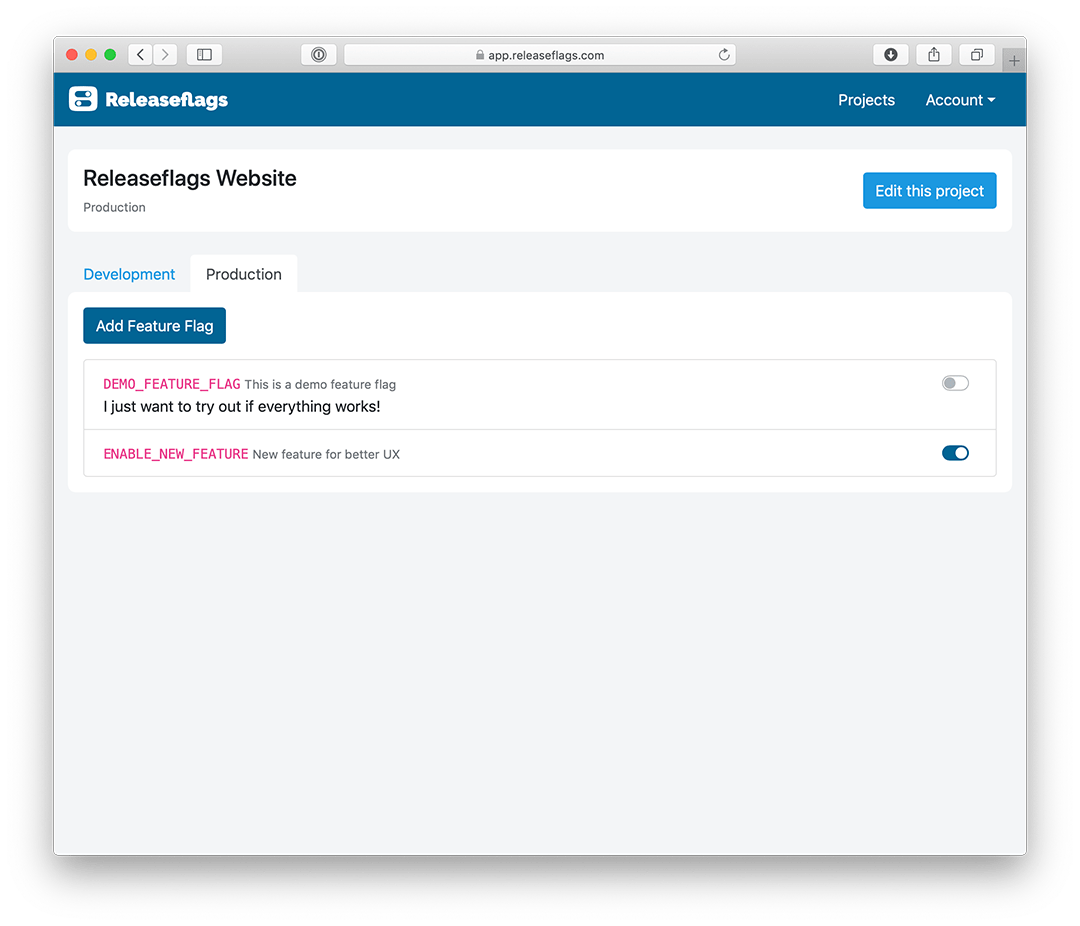Click the Releaseflags logo icon

[x=83, y=99]
